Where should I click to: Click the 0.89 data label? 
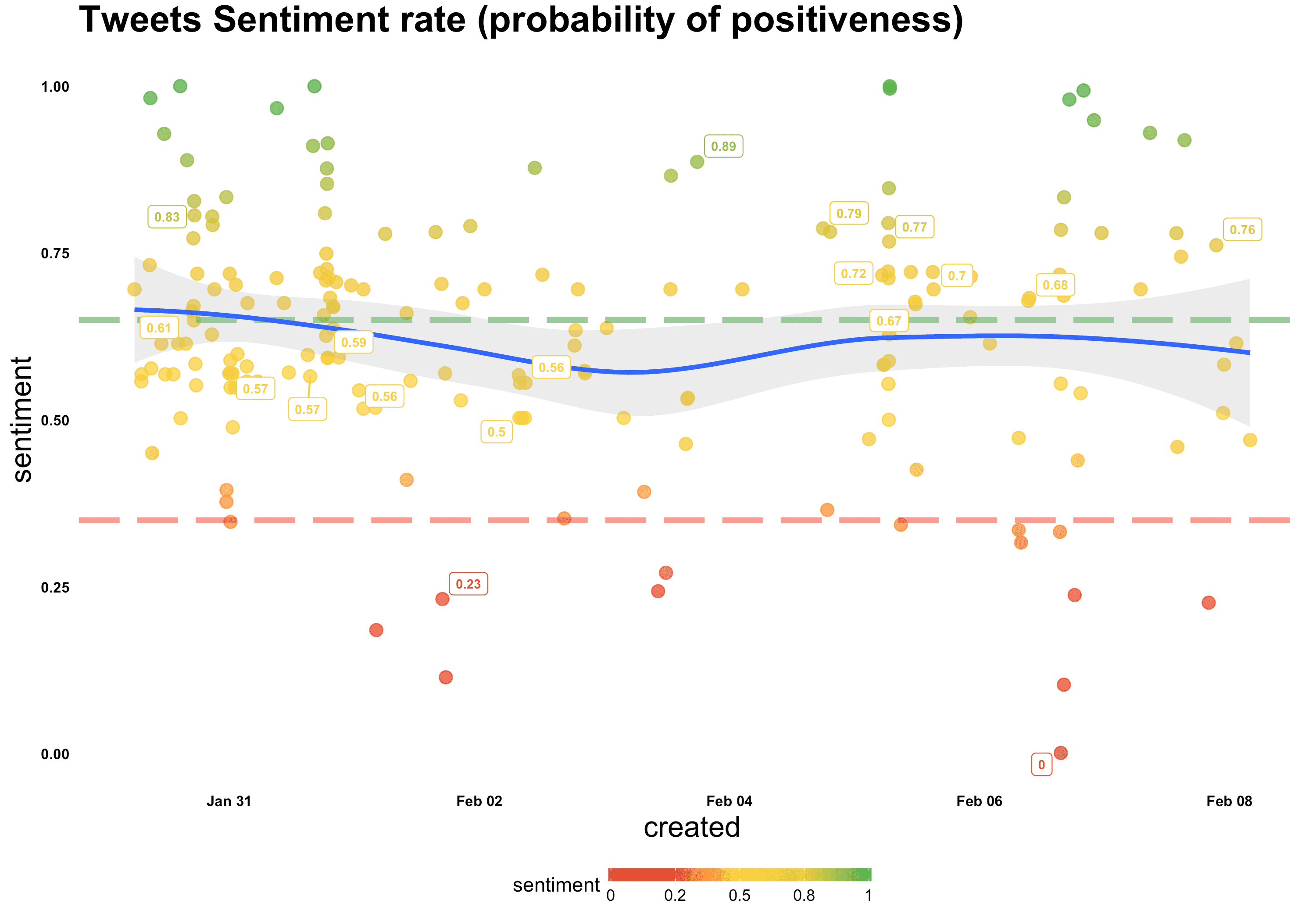(x=723, y=146)
